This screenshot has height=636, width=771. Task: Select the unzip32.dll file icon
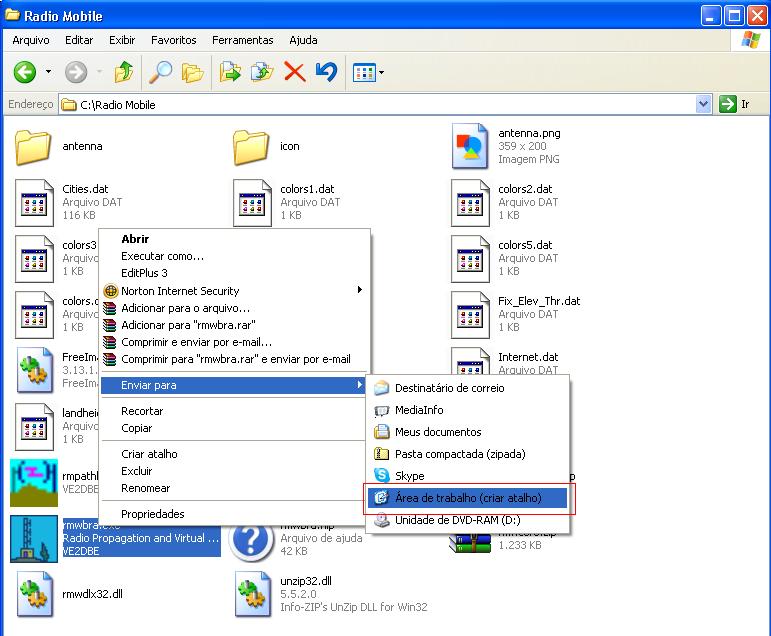253,594
